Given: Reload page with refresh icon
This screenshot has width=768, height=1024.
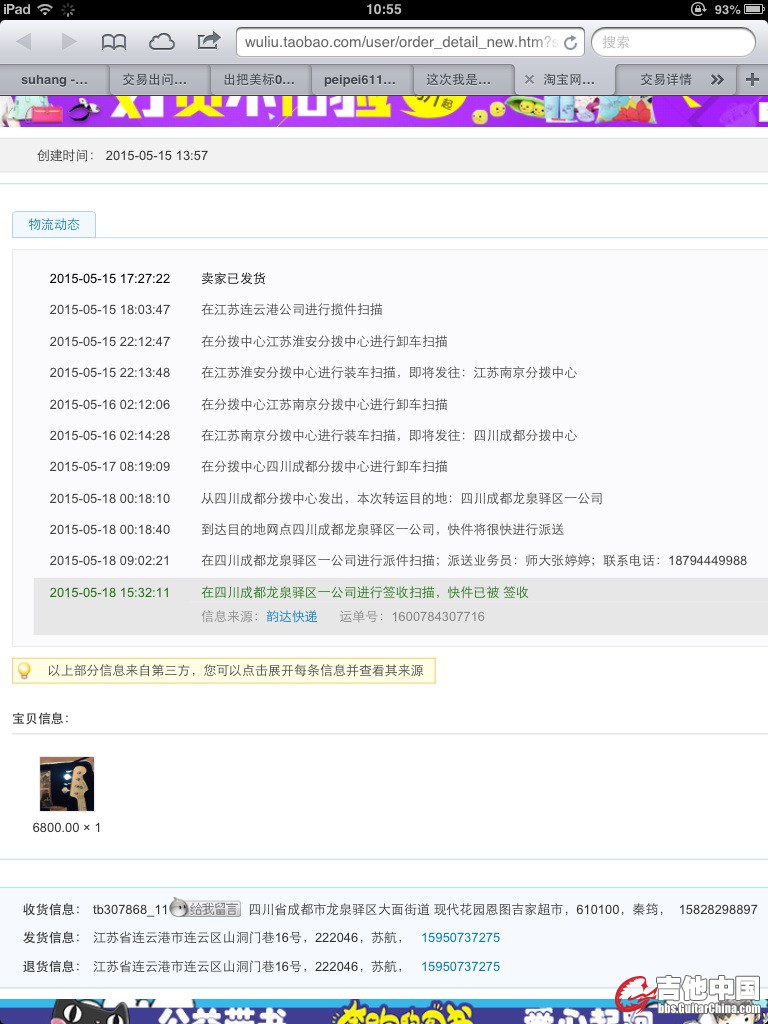Looking at the screenshot, I should [x=570, y=43].
